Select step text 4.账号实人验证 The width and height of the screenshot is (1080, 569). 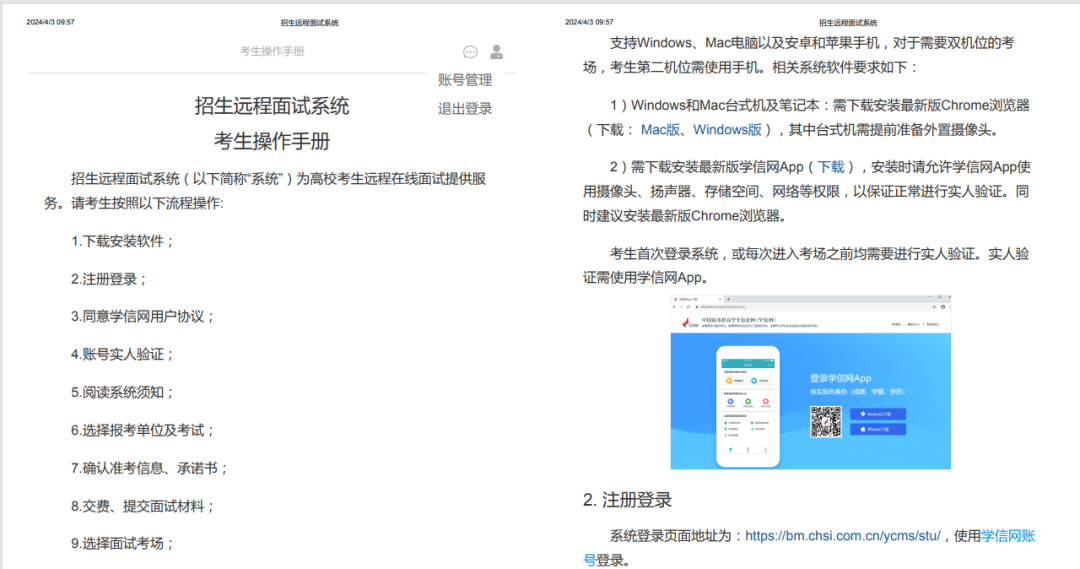(123, 354)
